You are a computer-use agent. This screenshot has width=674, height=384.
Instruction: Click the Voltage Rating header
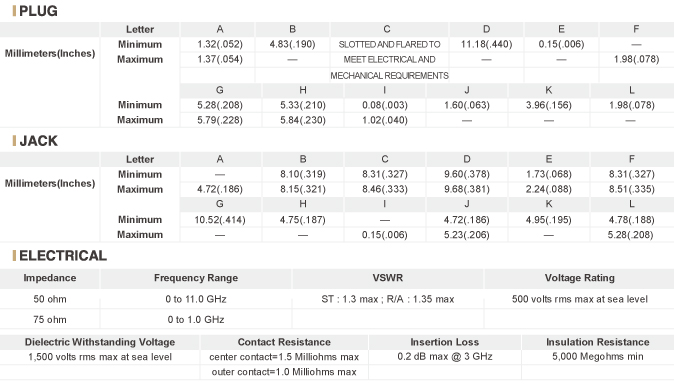point(579,278)
